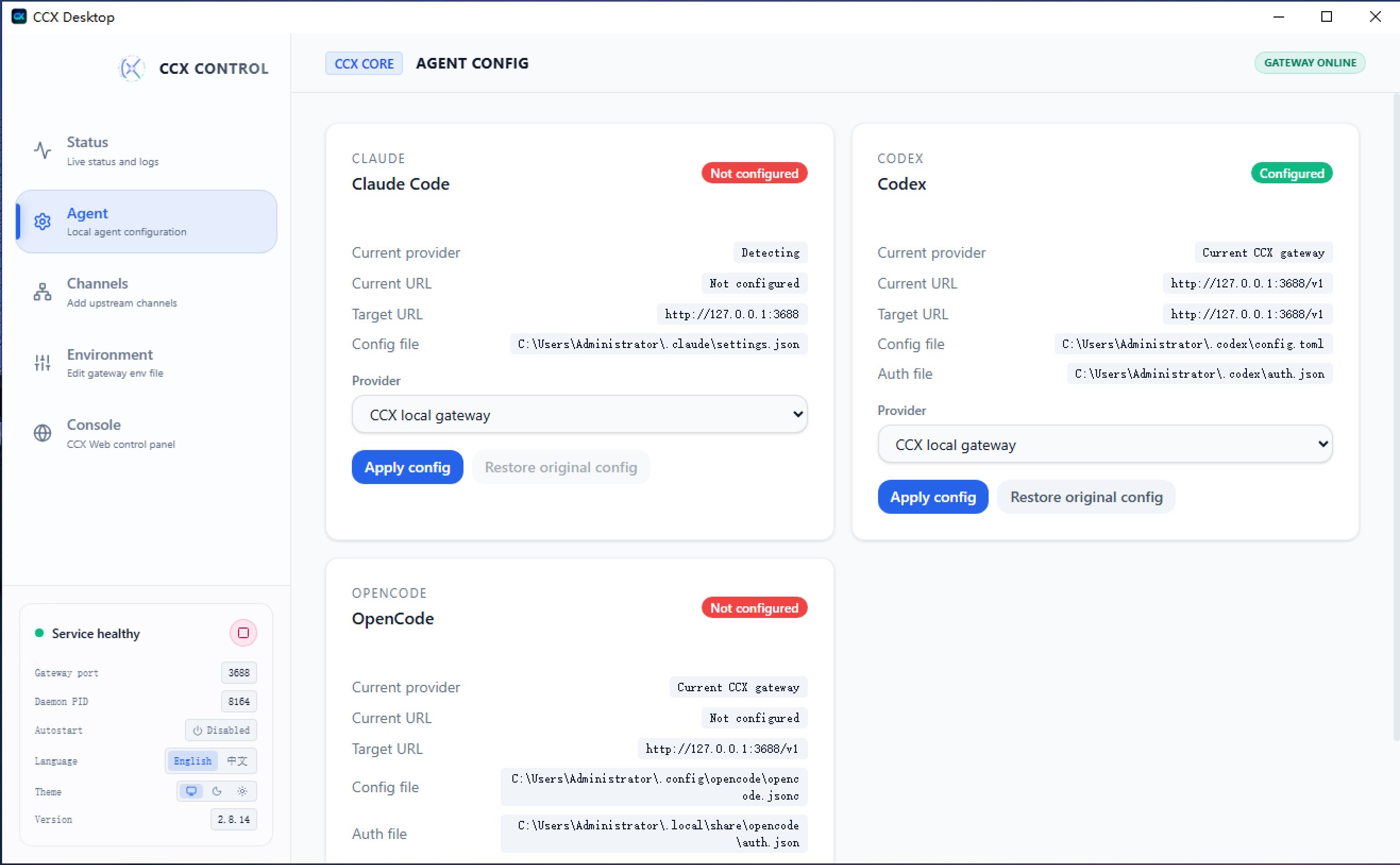The width and height of the screenshot is (1400, 865).
Task: Restore original config for Codex
Action: coord(1086,497)
